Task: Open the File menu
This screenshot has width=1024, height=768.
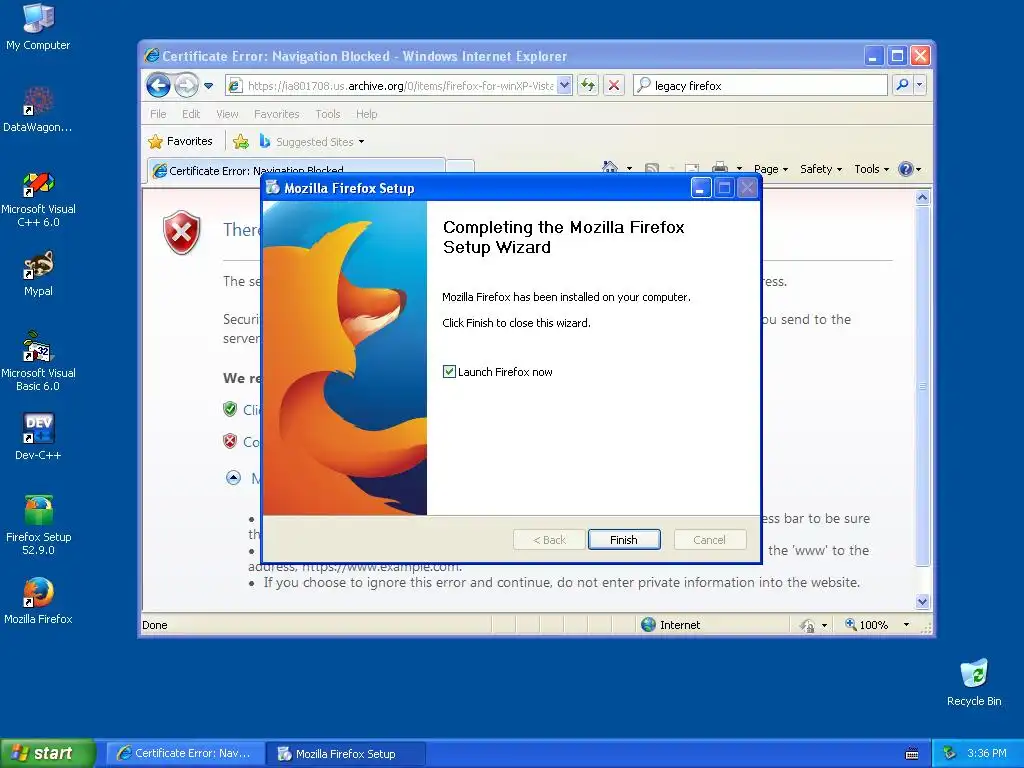Action: [x=158, y=114]
